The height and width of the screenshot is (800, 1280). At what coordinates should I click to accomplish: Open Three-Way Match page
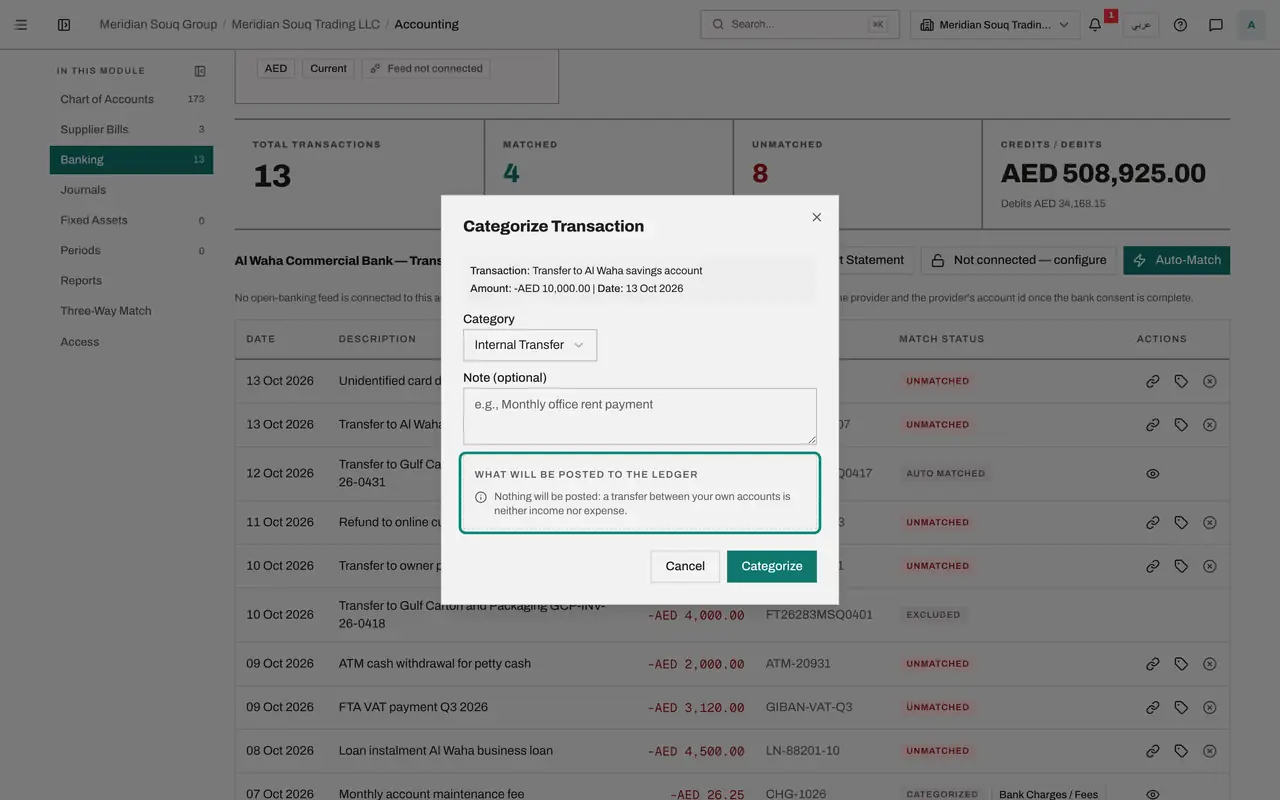[131, 311]
